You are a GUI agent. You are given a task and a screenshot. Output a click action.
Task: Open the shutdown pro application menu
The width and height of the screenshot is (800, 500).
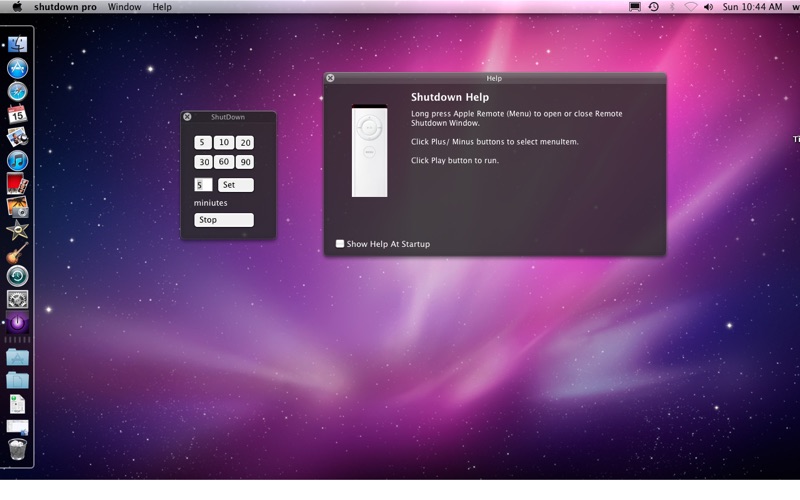point(65,7)
